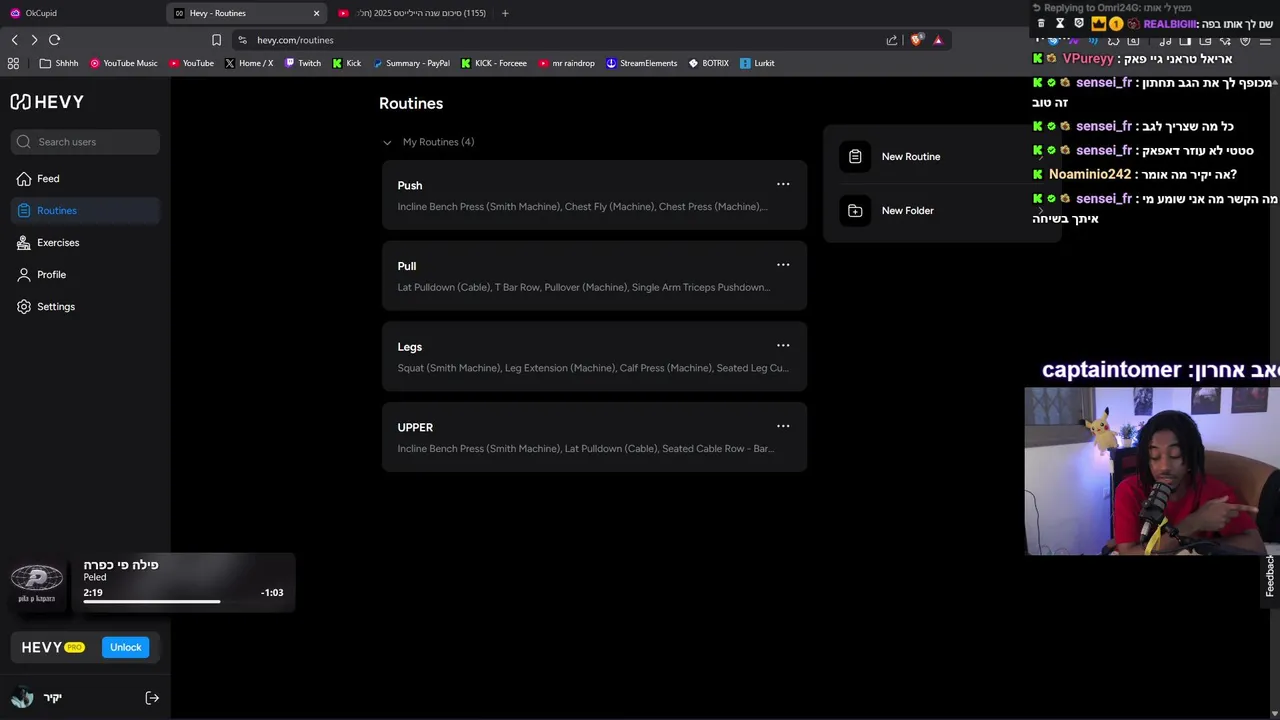Open mr raindrop bookmark
Image resolution: width=1280 pixels, height=720 pixels.
[x=567, y=63]
